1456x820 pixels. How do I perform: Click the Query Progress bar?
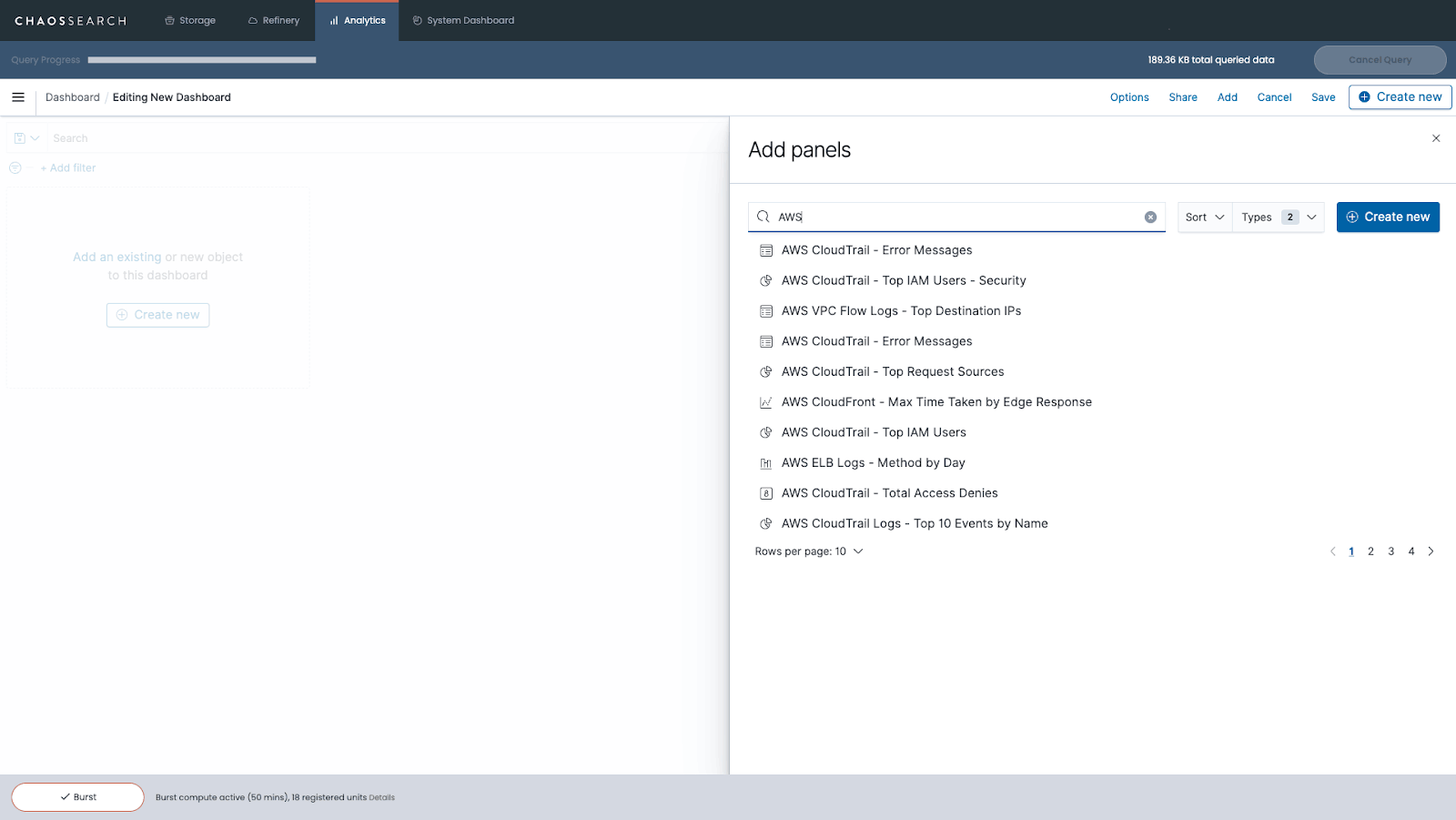(202, 60)
